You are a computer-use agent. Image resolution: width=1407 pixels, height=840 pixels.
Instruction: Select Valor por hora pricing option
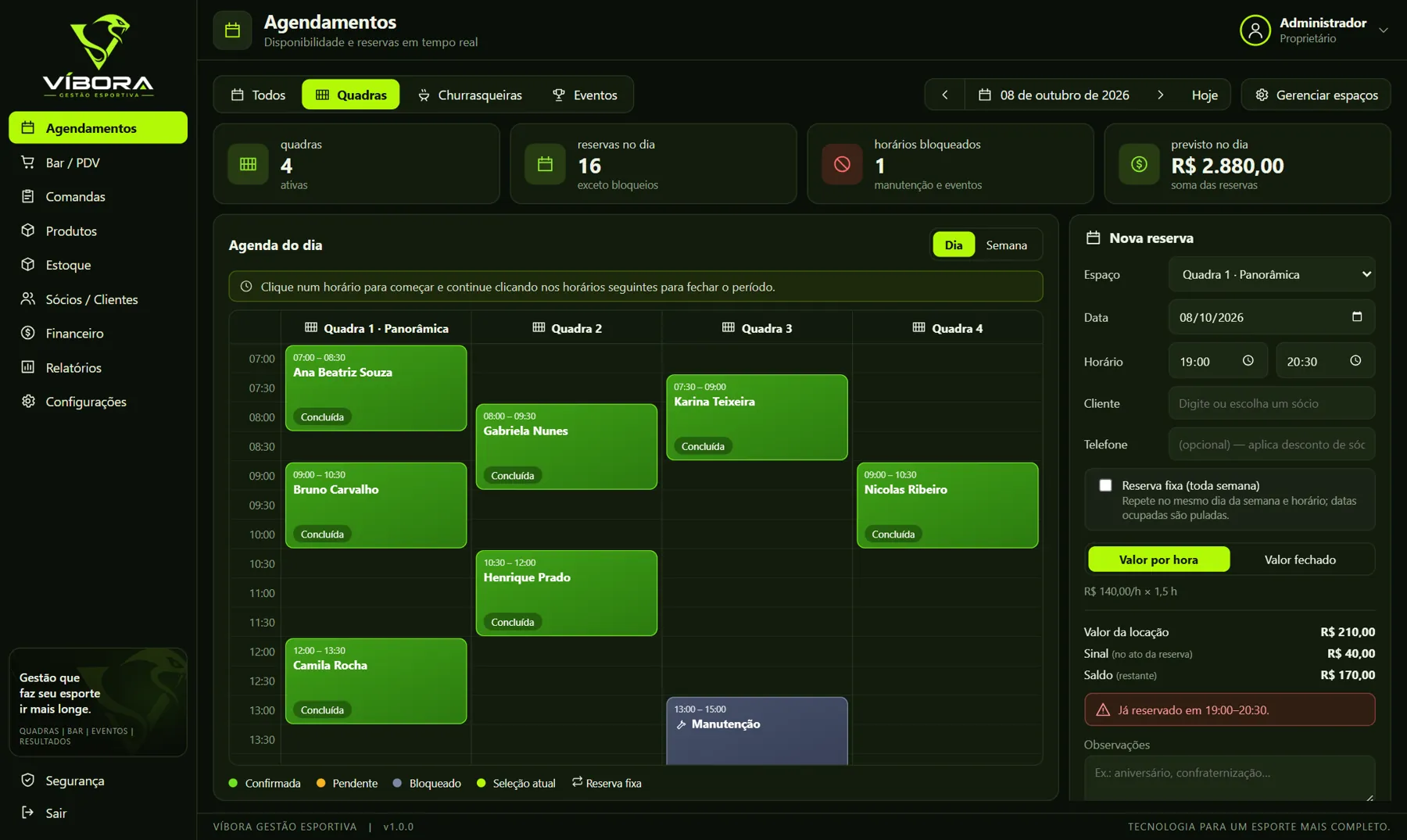1158,559
